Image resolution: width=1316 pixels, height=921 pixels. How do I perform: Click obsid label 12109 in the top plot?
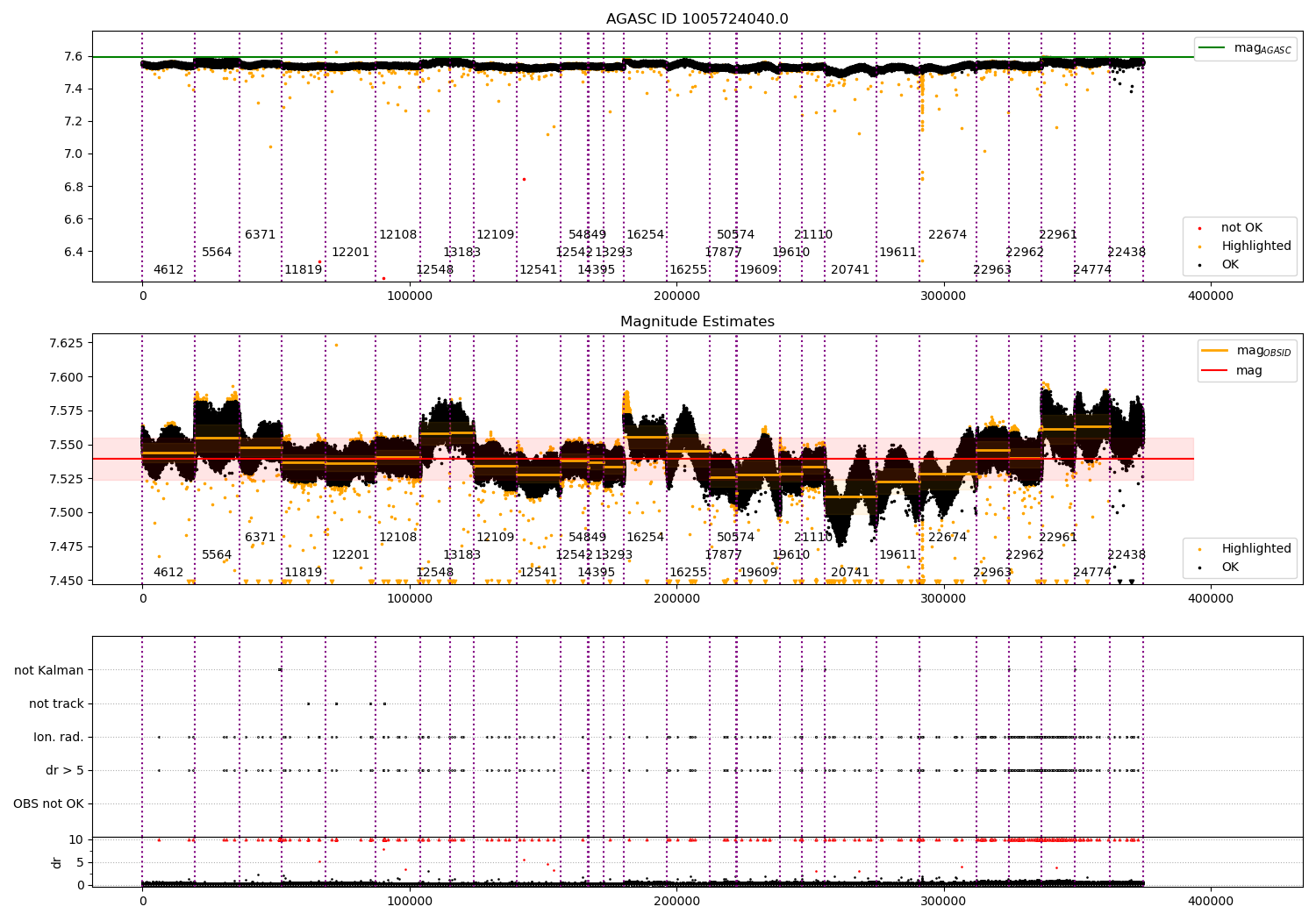tap(495, 234)
